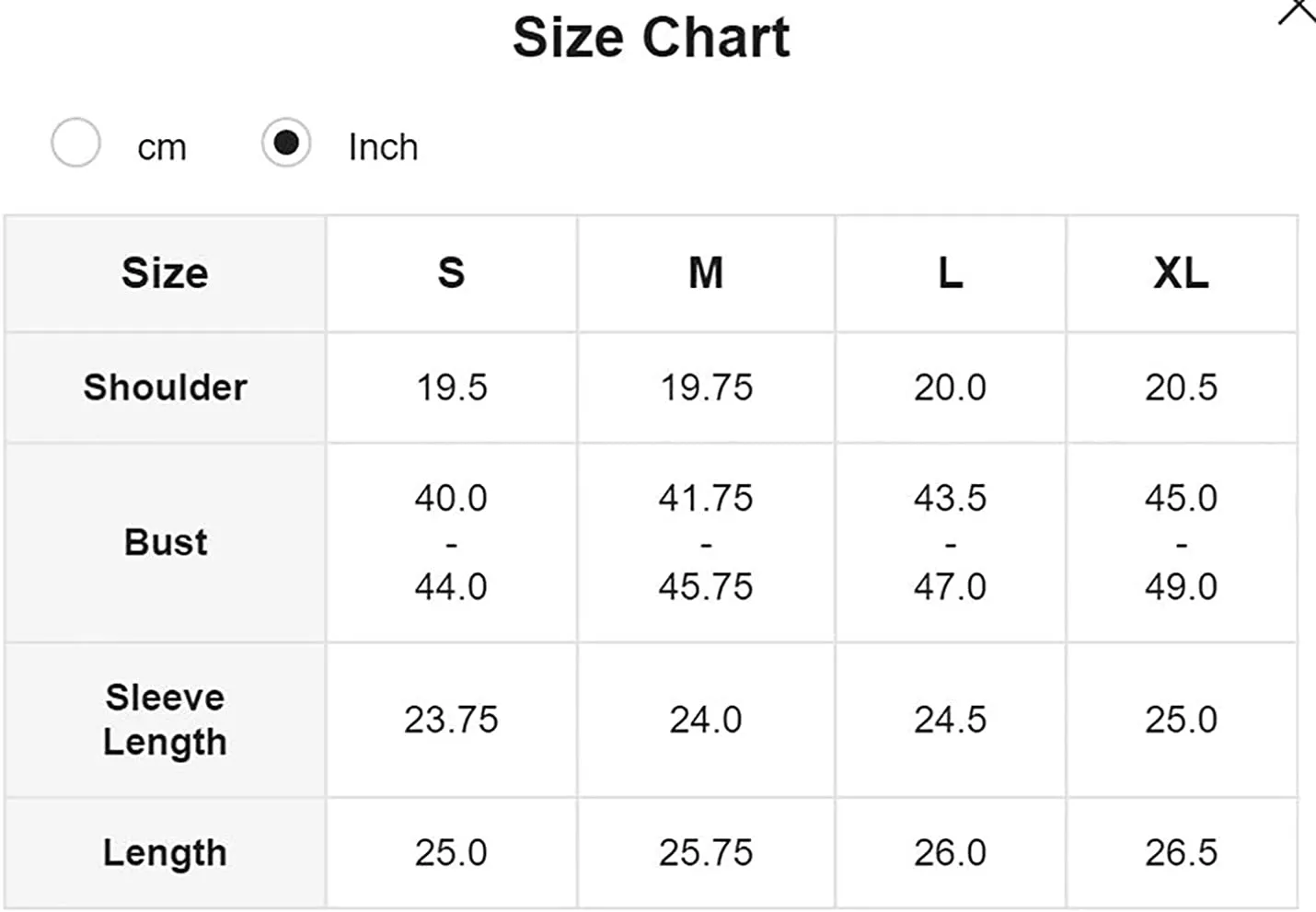
Task: Click the Bust row label
Action: [x=166, y=542]
